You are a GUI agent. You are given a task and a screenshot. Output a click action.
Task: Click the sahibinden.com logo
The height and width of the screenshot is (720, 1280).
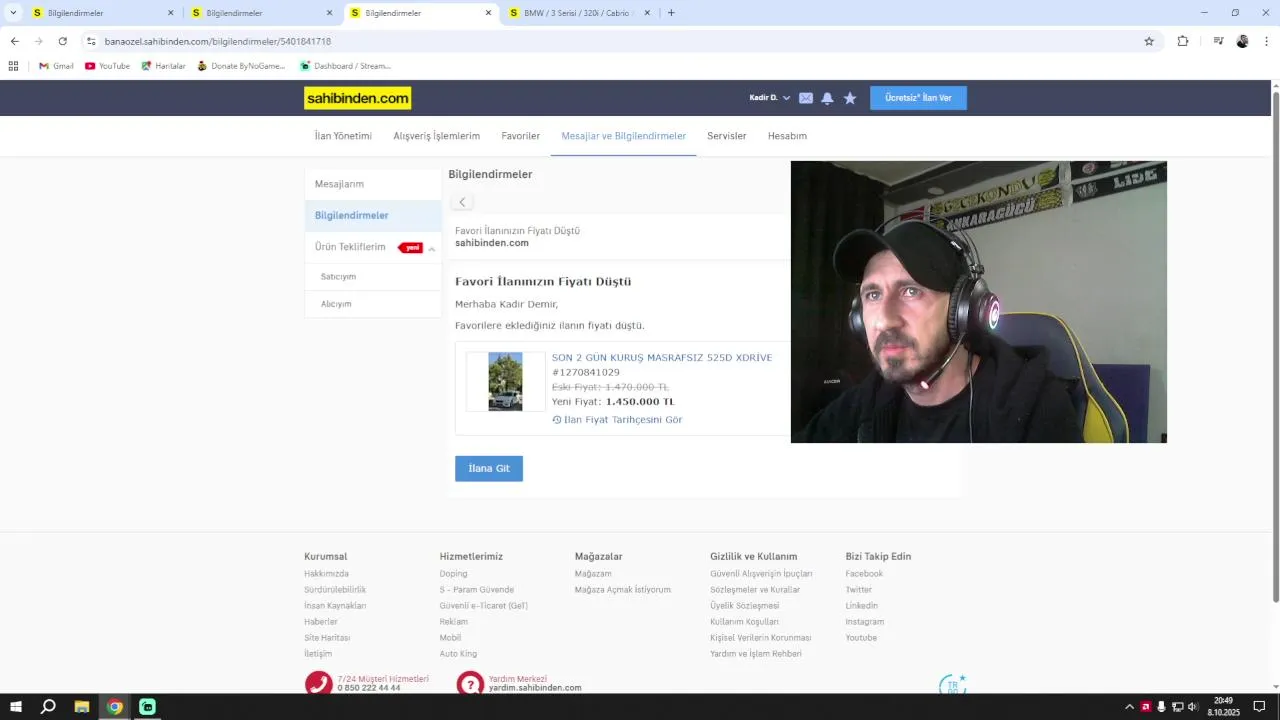(x=357, y=98)
